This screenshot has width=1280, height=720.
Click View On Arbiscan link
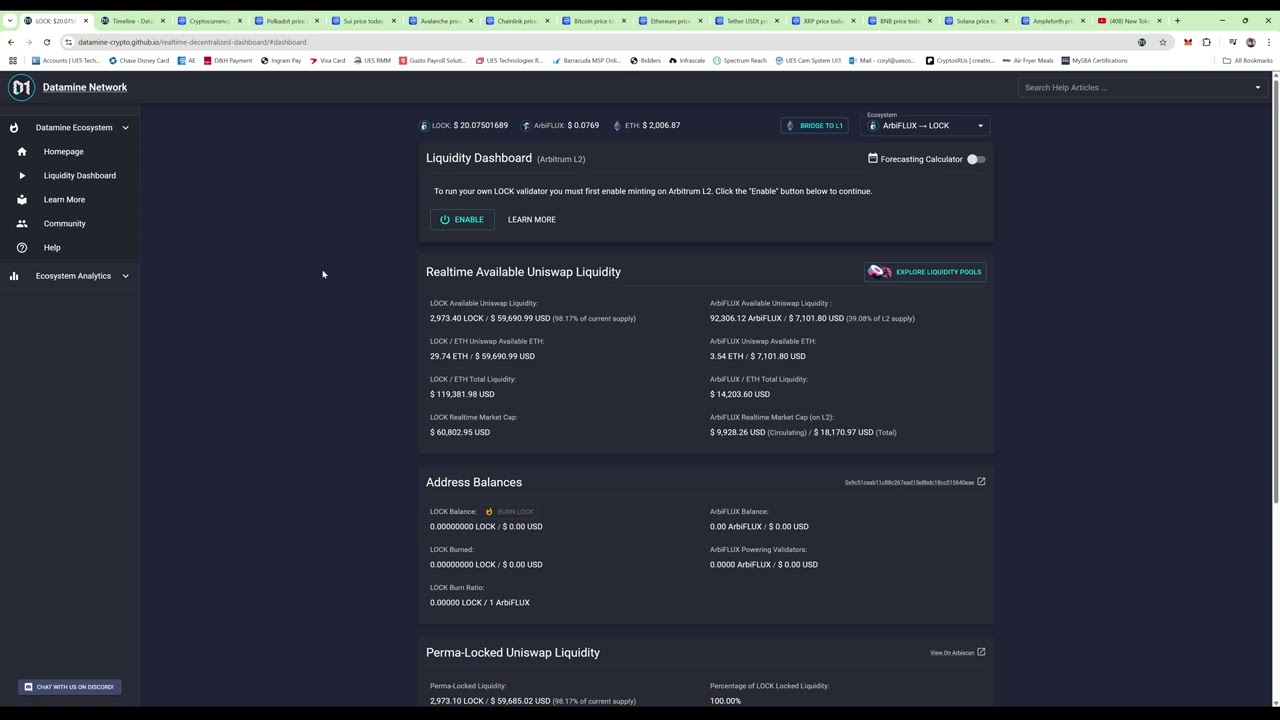point(952,653)
